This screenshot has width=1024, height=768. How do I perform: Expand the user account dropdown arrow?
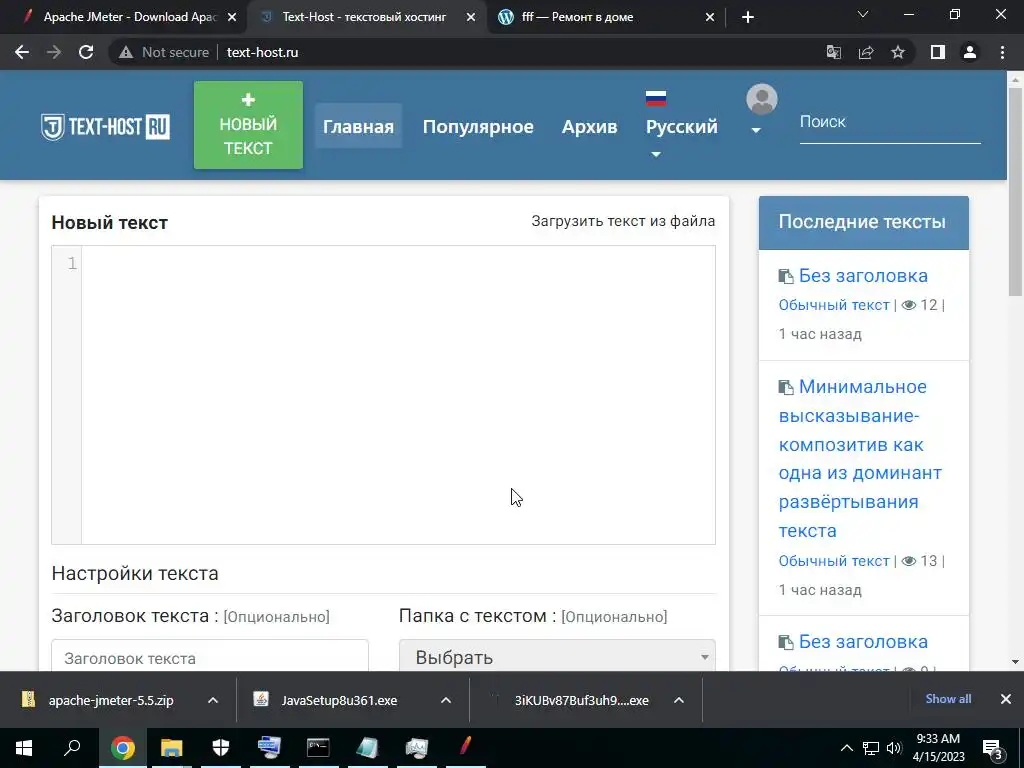[756, 131]
